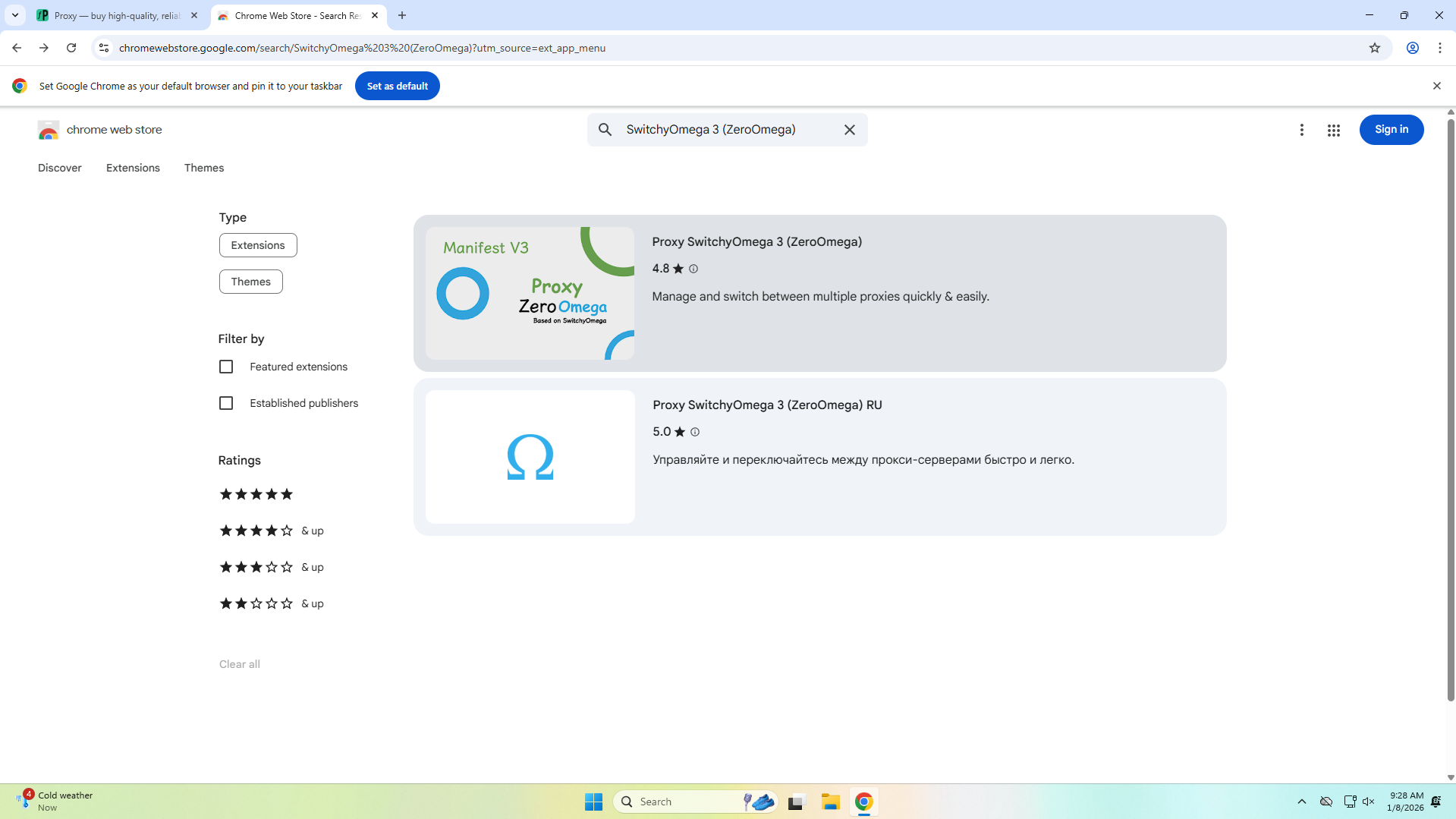Open the Themes tab in navigation
The height and width of the screenshot is (819, 1456).
(x=204, y=168)
